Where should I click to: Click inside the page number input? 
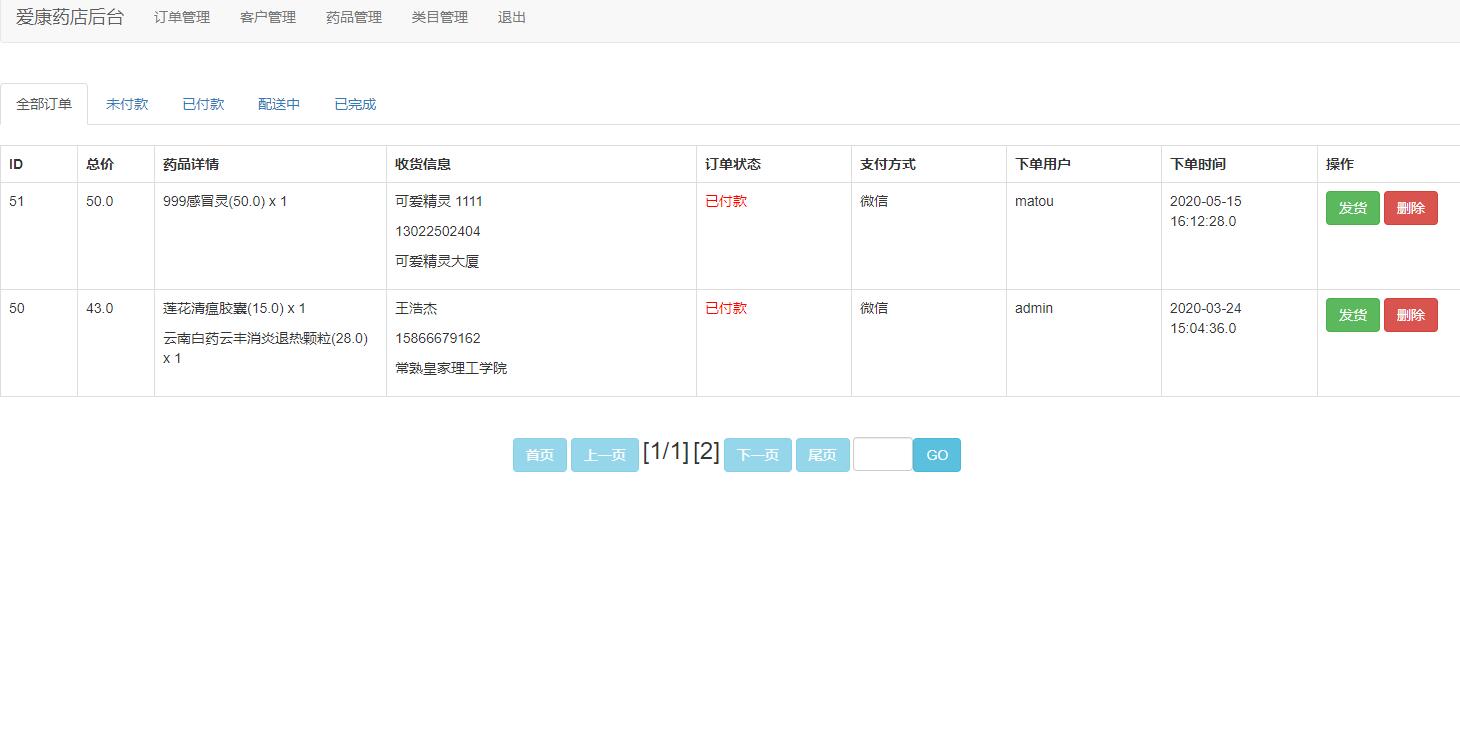881,454
